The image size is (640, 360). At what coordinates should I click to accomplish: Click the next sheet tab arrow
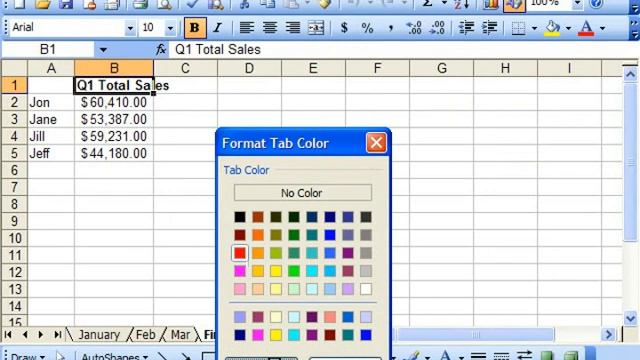point(40,335)
